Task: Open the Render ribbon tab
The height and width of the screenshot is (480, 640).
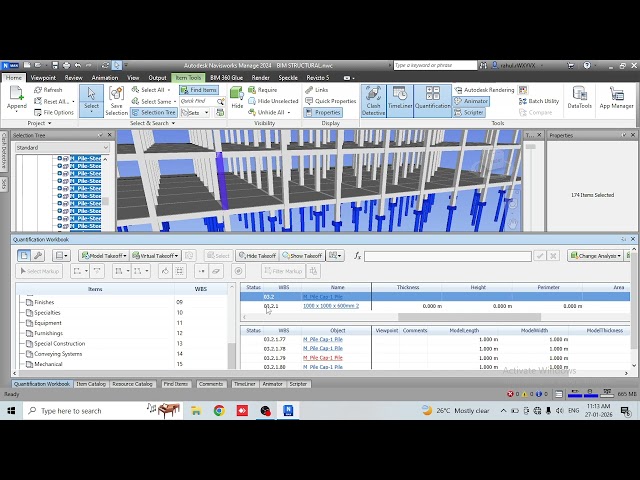Action: pos(260,78)
